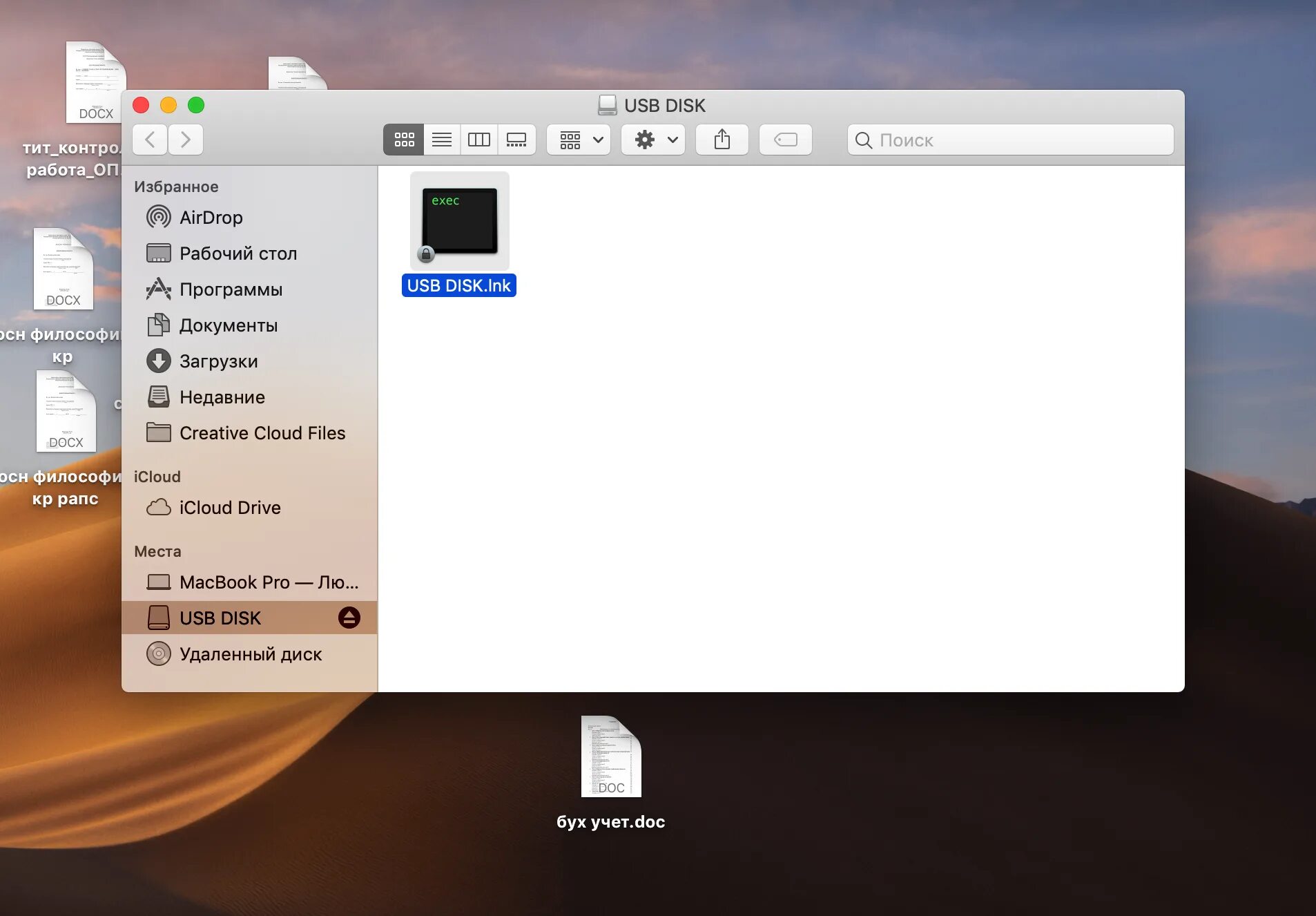Screen dimensions: 1316x916
Task: Click the iCloud Drive cloud icon
Action: point(159,508)
